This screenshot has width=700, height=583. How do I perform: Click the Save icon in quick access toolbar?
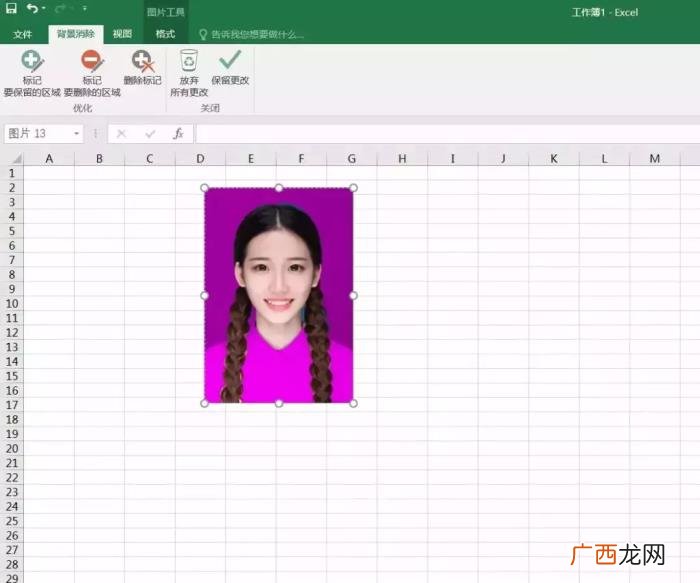[x=11, y=8]
